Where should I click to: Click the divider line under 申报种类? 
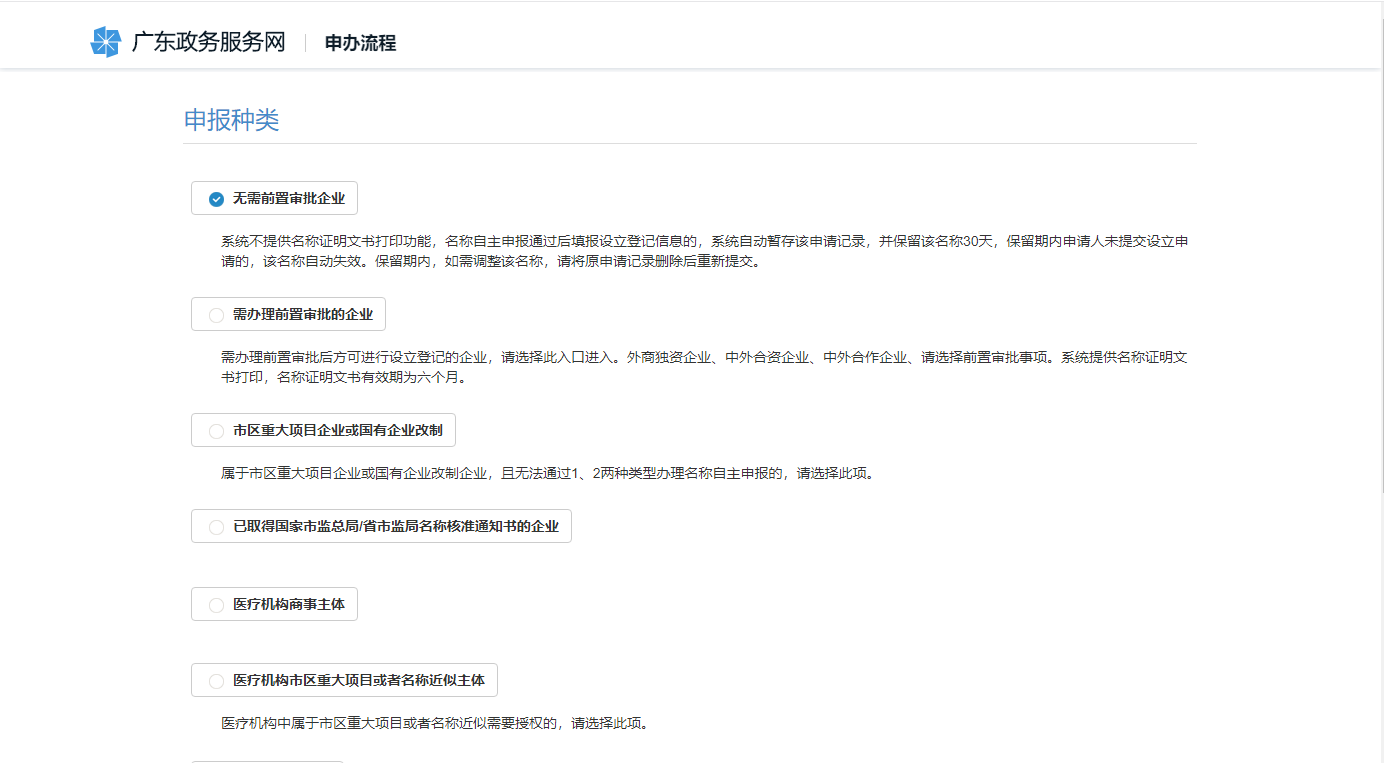click(690, 143)
